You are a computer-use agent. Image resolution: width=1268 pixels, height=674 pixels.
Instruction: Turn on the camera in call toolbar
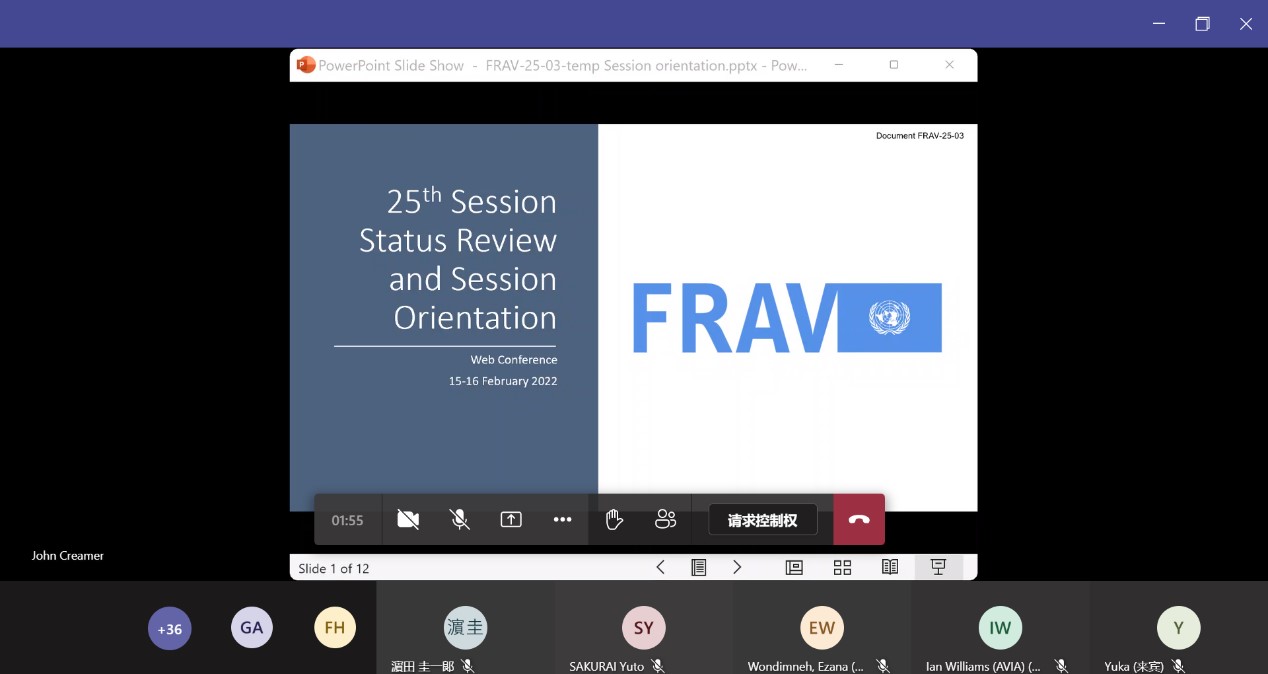pyautogui.click(x=408, y=520)
